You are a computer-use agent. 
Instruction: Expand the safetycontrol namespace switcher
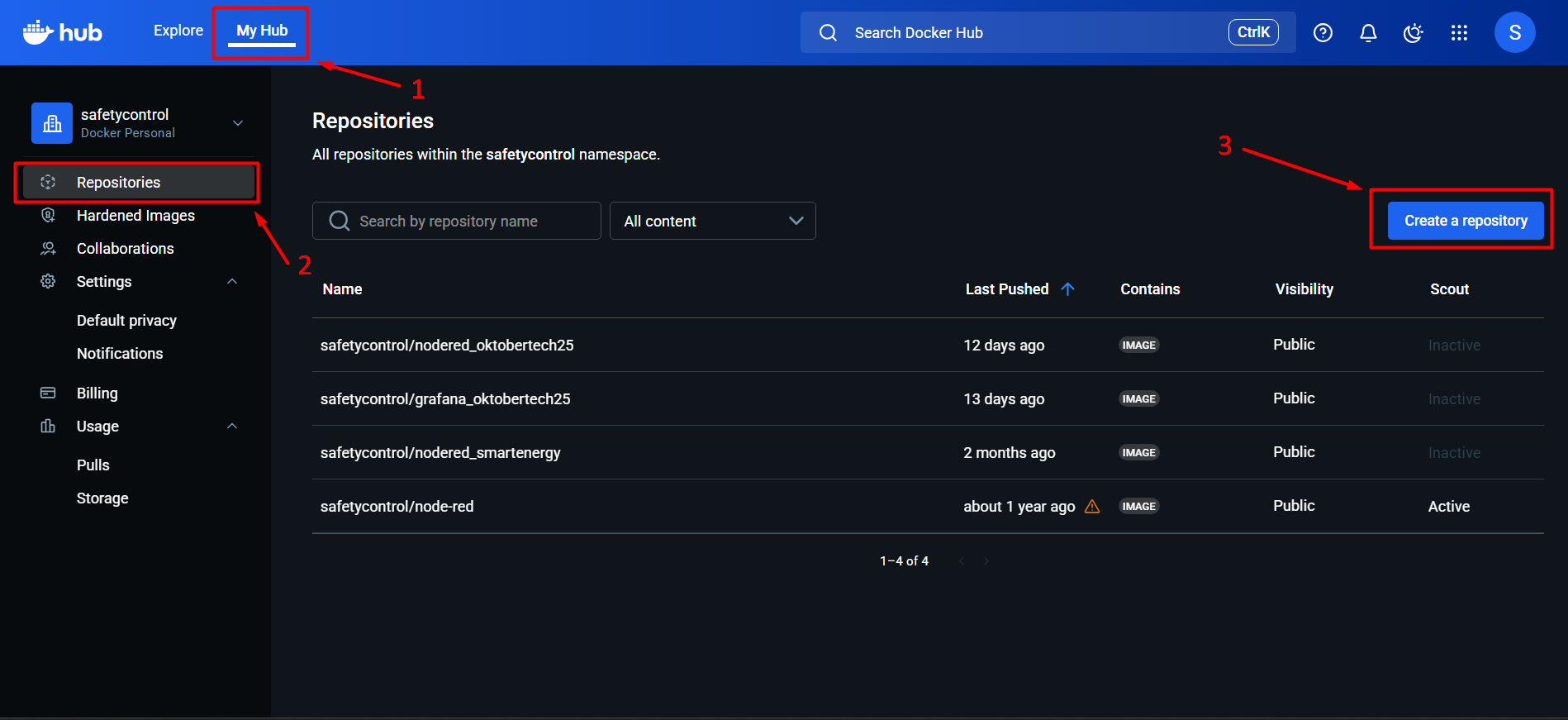coord(238,123)
